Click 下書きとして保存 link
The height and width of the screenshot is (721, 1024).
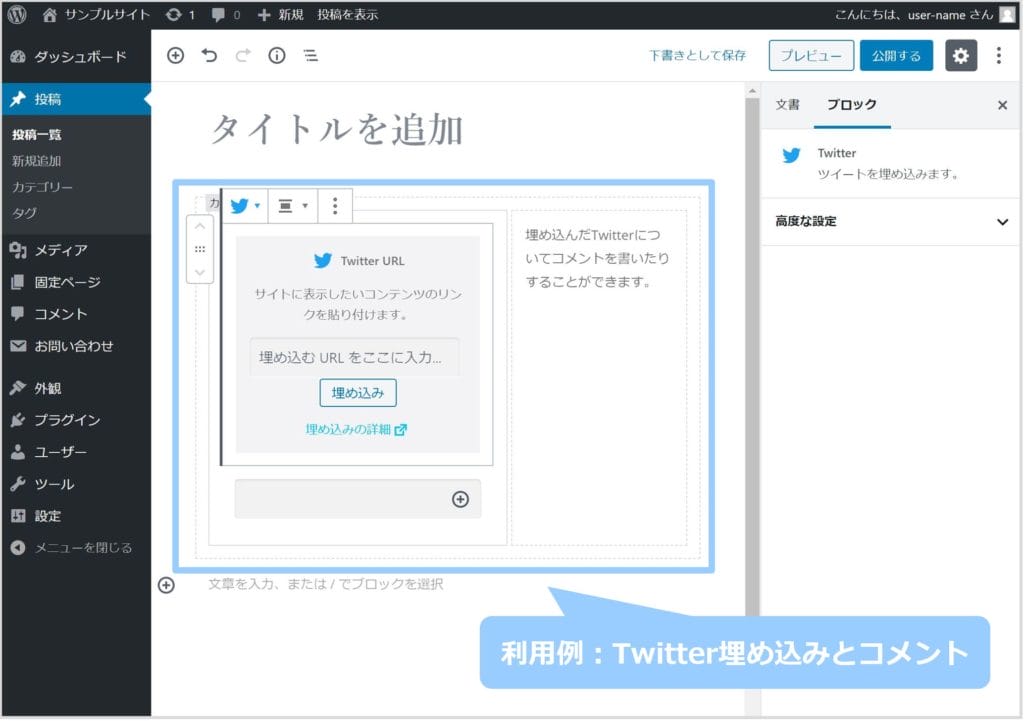point(697,56)
